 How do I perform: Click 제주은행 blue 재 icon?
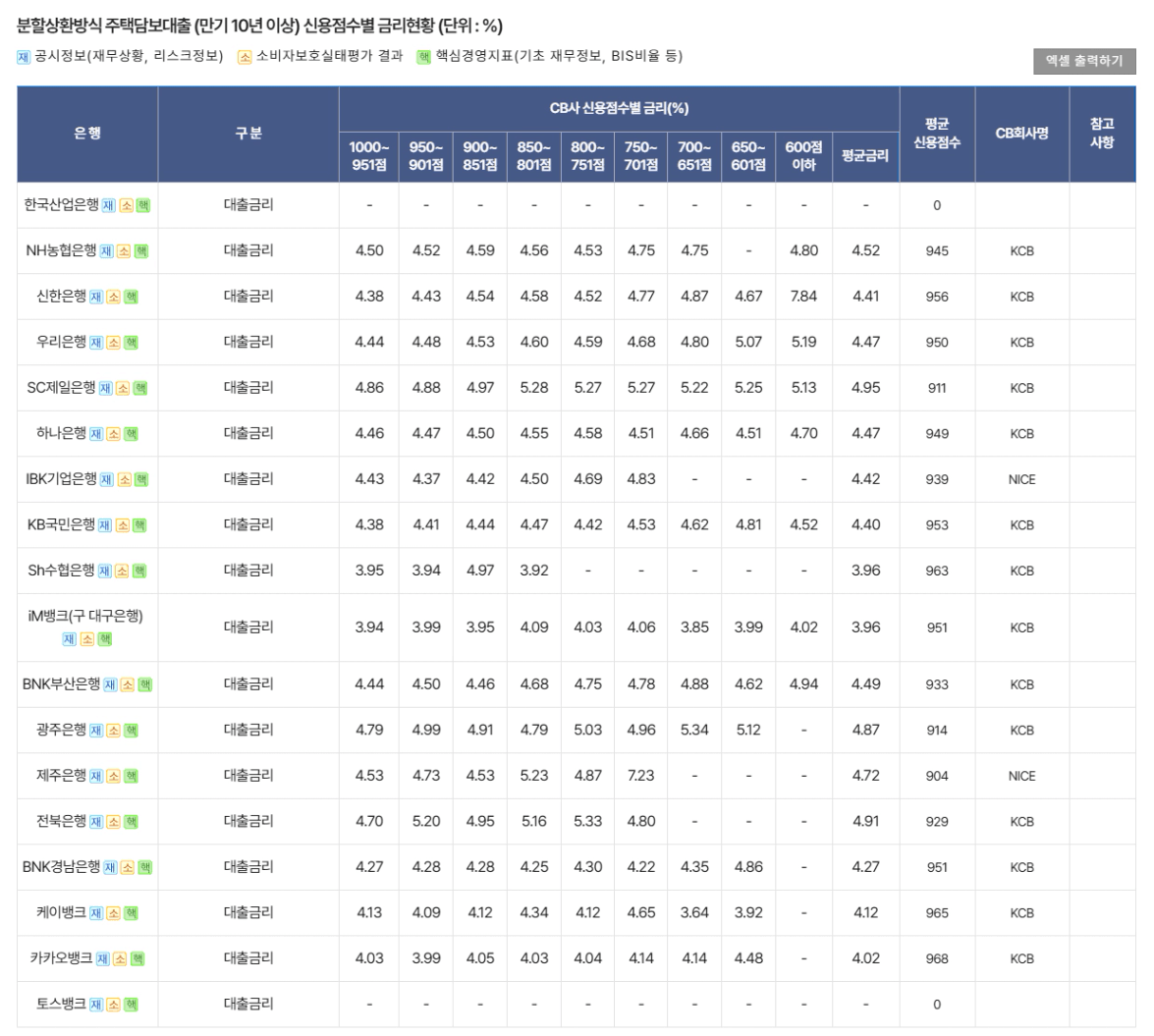pos(96,777)
